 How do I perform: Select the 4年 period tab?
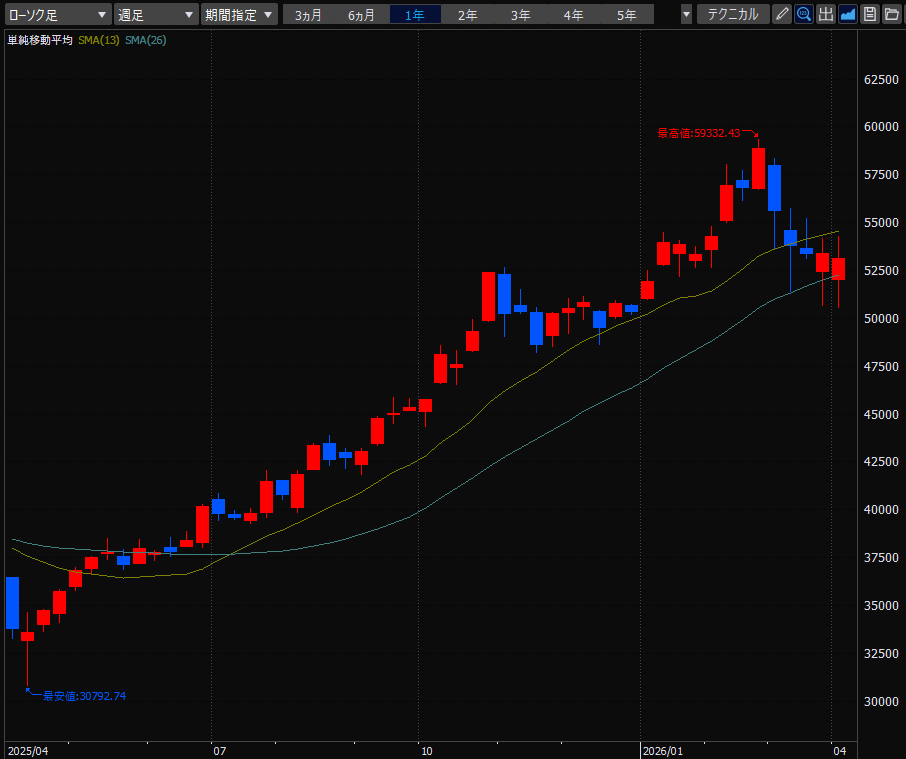[574, 15]
